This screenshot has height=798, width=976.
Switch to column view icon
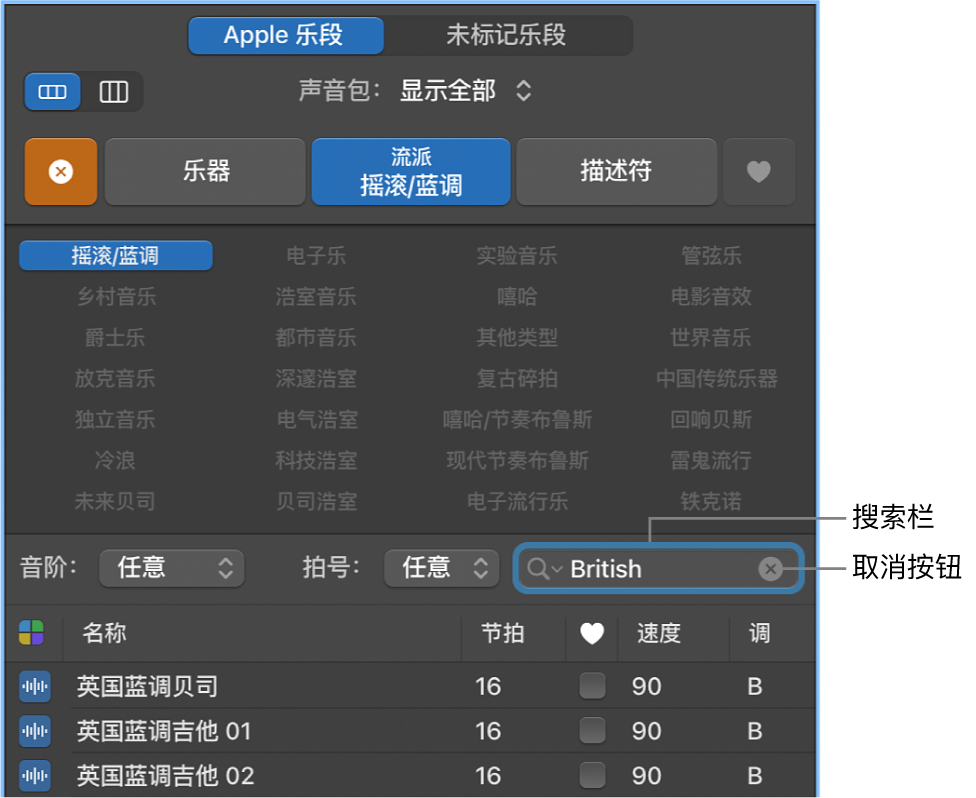113,92
